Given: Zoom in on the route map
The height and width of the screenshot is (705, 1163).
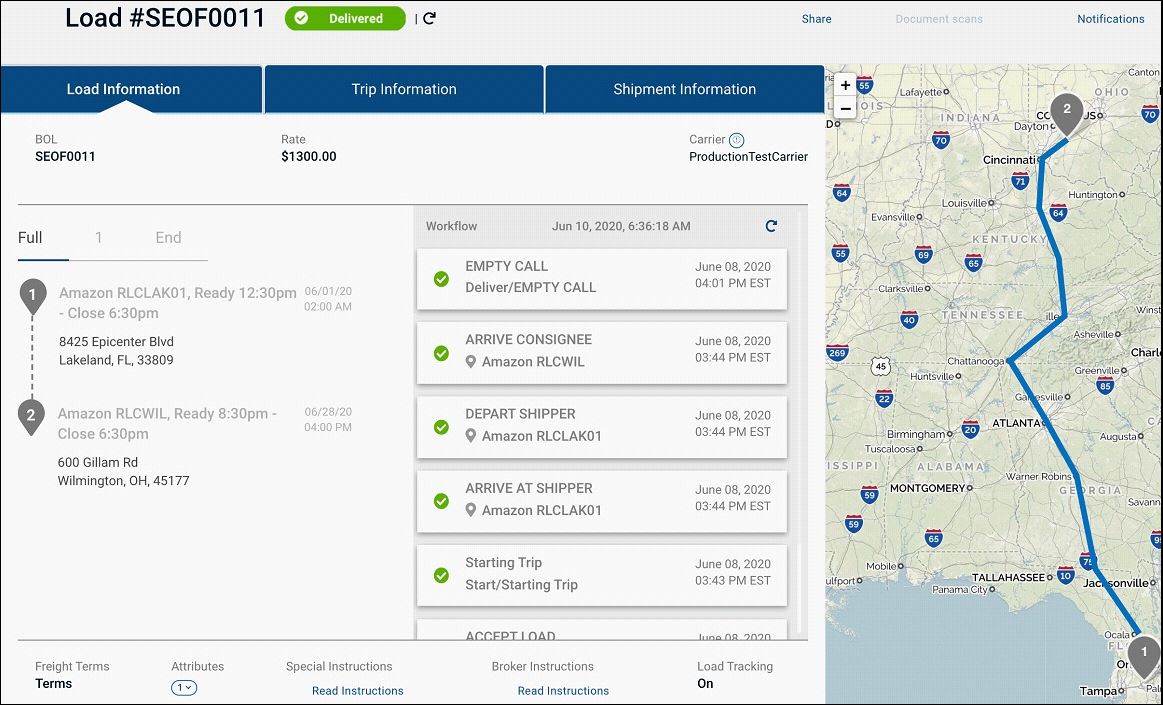Looking at the screenshot, I should 844,87.
